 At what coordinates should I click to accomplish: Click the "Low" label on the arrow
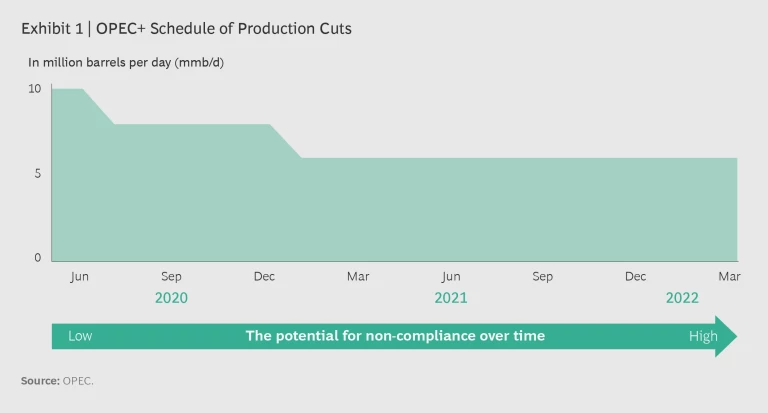point(80,336)
